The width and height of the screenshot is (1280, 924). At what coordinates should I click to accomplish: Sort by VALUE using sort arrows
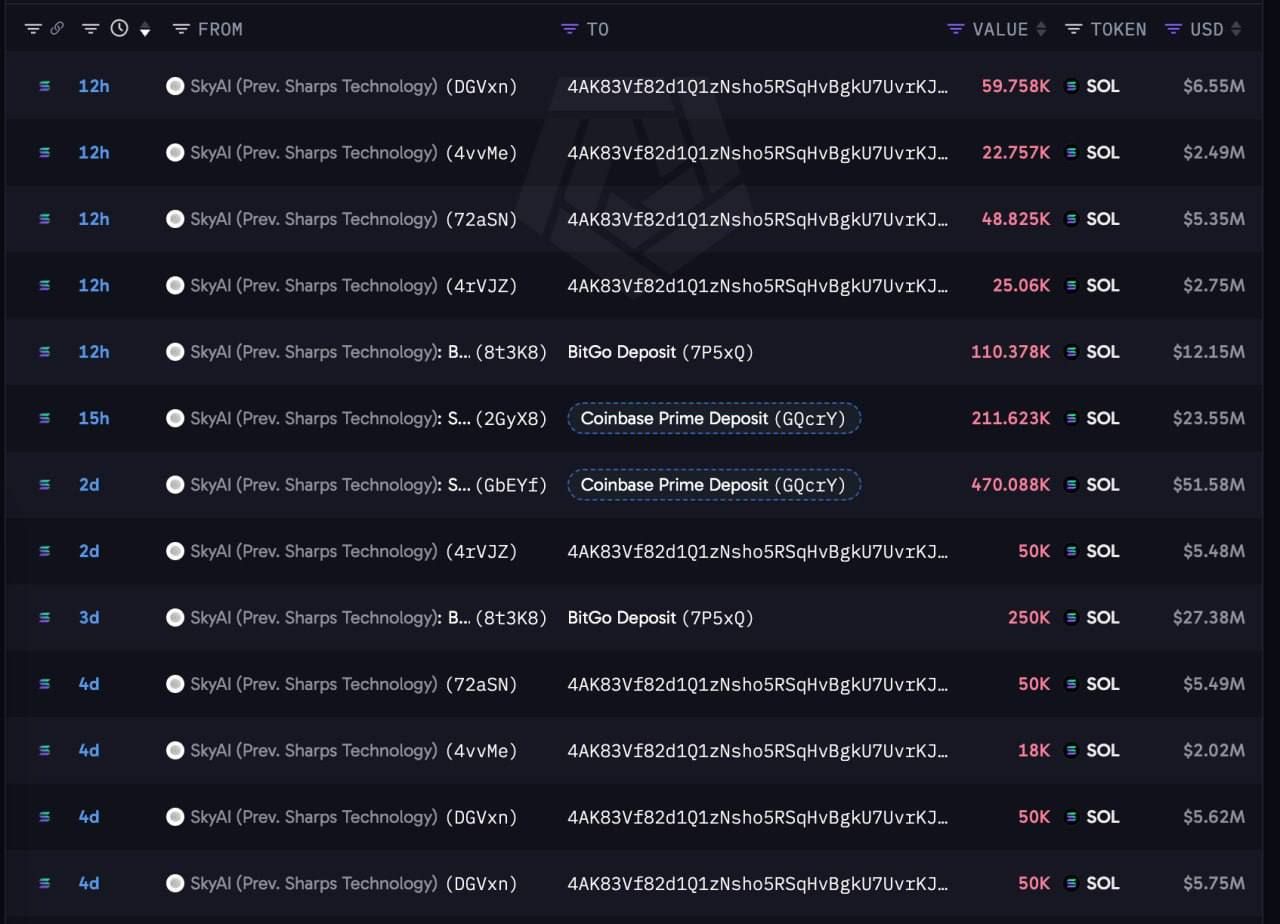(x=1041, y=29)
